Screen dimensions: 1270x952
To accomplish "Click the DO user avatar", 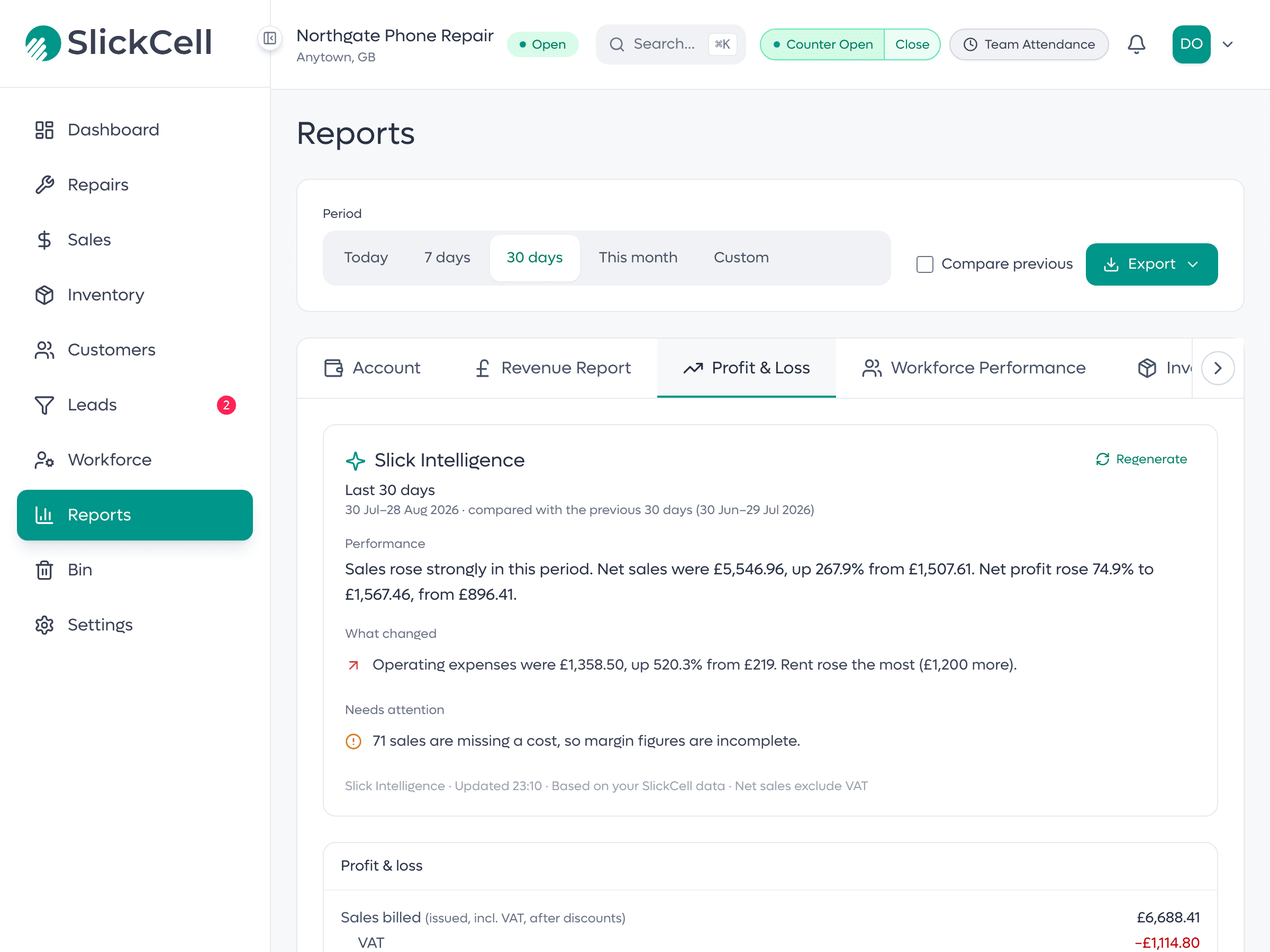I will point(1191,44).
